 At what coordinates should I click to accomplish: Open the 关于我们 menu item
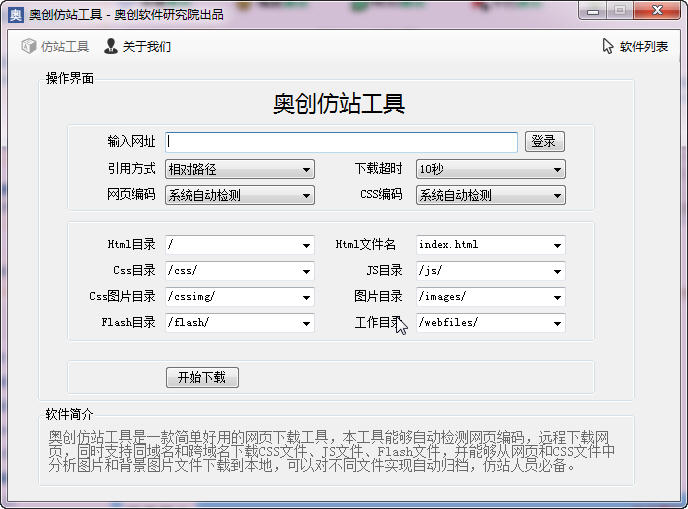pyautogui.click(x=146, y=46)
